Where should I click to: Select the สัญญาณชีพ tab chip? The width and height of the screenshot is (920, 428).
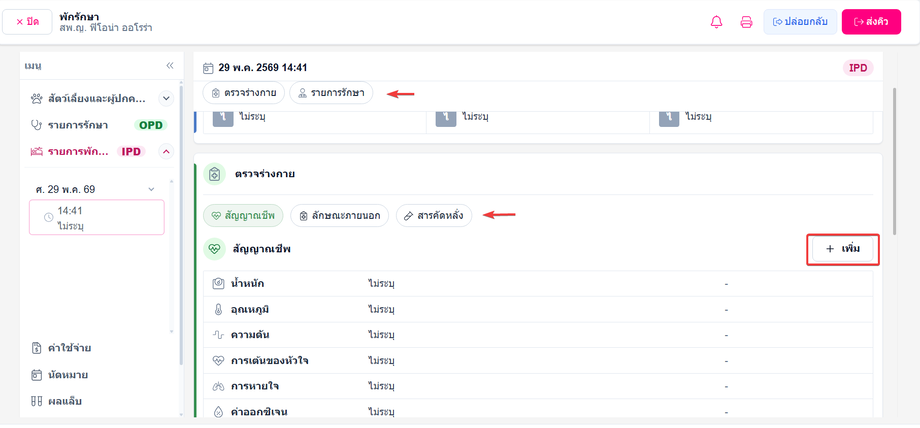(x=243, y=215)
